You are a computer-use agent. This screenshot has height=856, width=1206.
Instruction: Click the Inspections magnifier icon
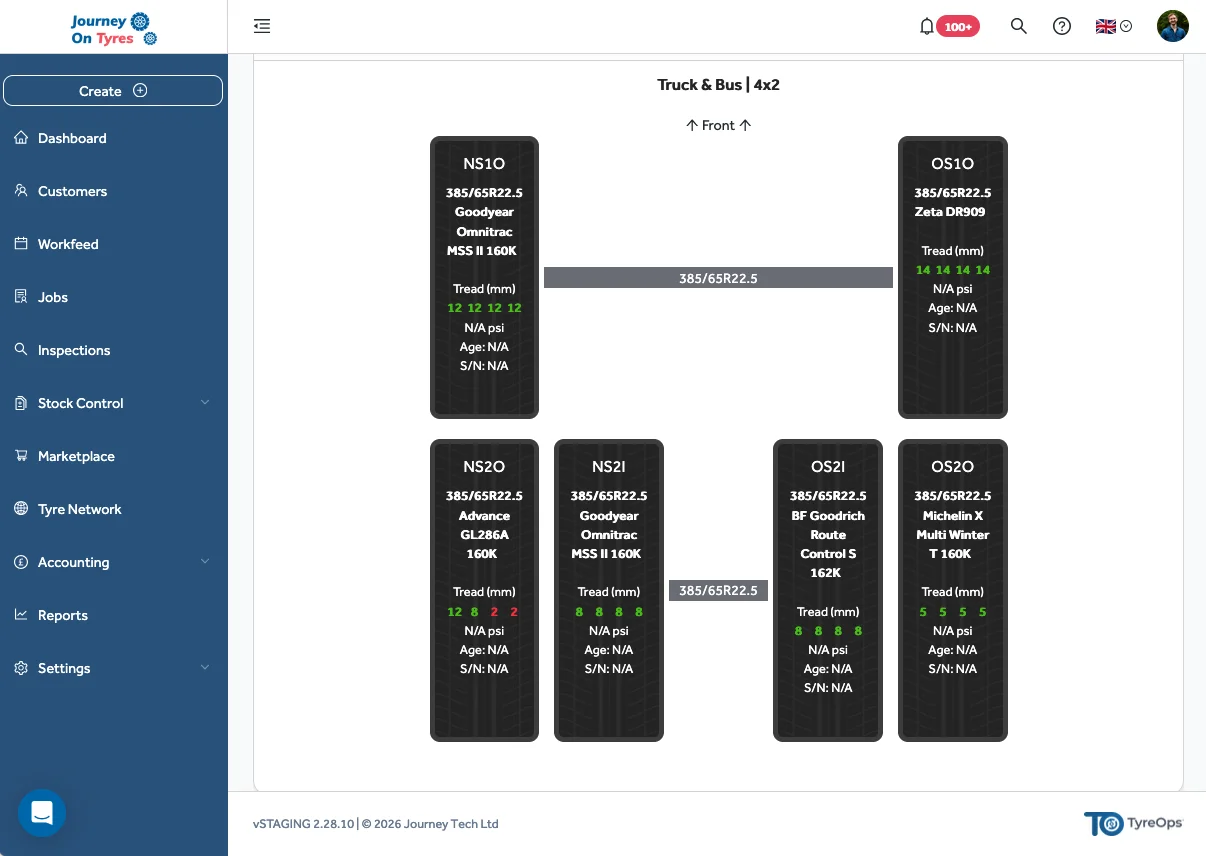point(21,350)
